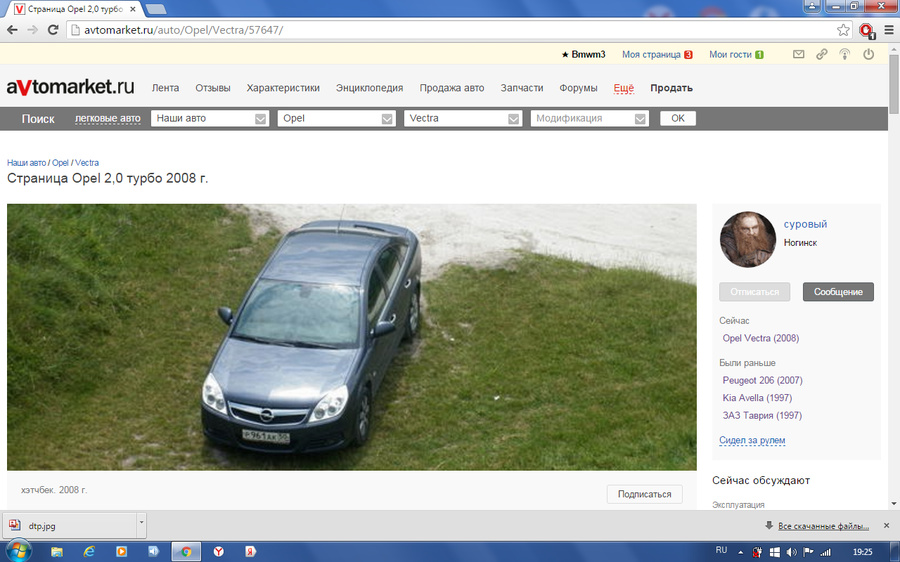The width and height of the screenshot is (900, 562).
Task: Open the Продажа авто menu item
Action: click(452, 88)
